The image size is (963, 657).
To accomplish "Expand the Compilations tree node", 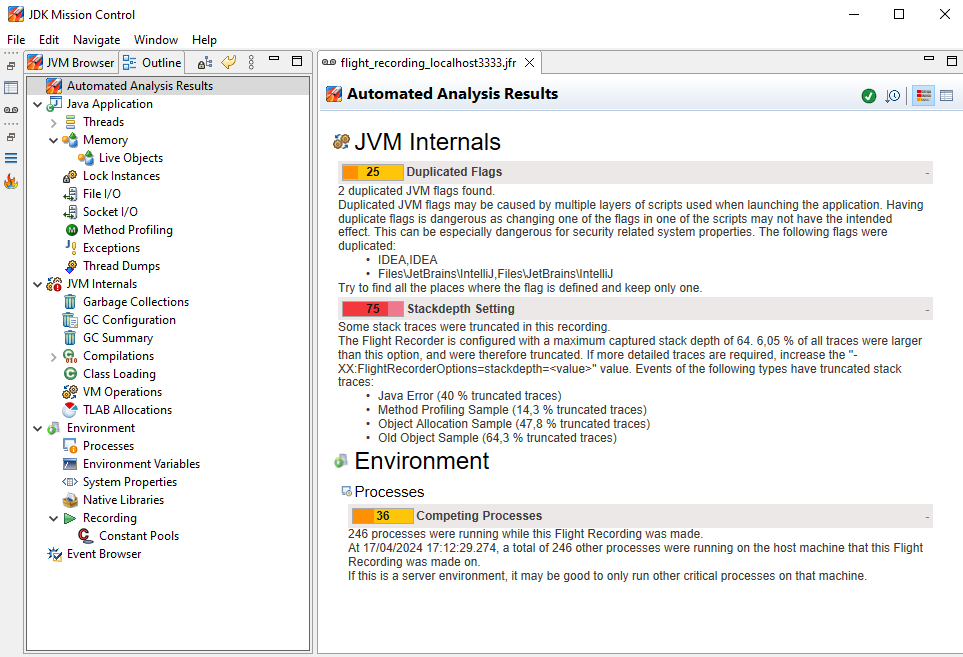I will click(x=53, y=357).
